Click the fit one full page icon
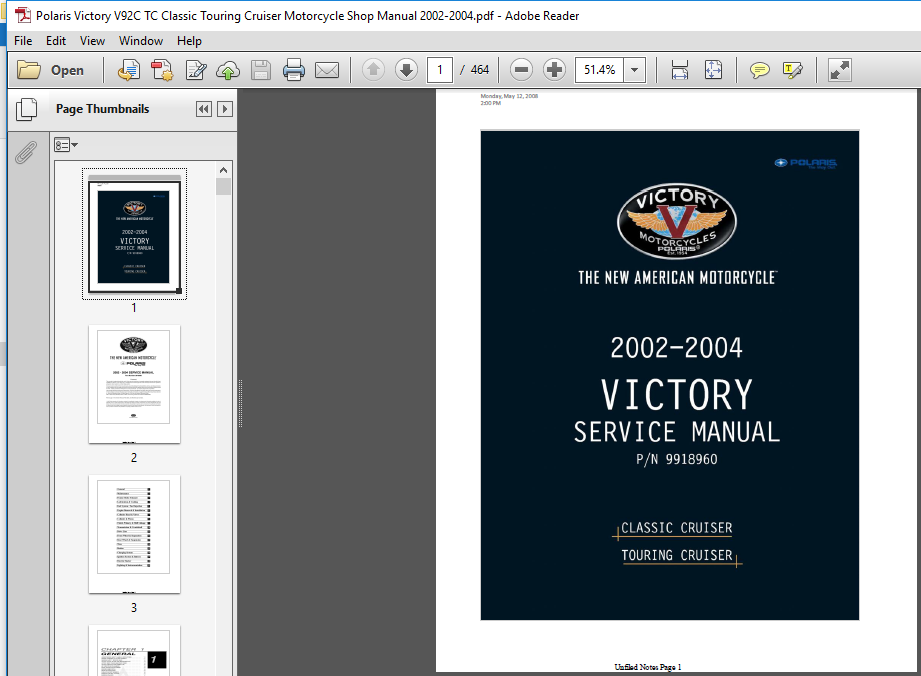Image resolution: width=921 pixels, height=676 pixels. (713, 70)
